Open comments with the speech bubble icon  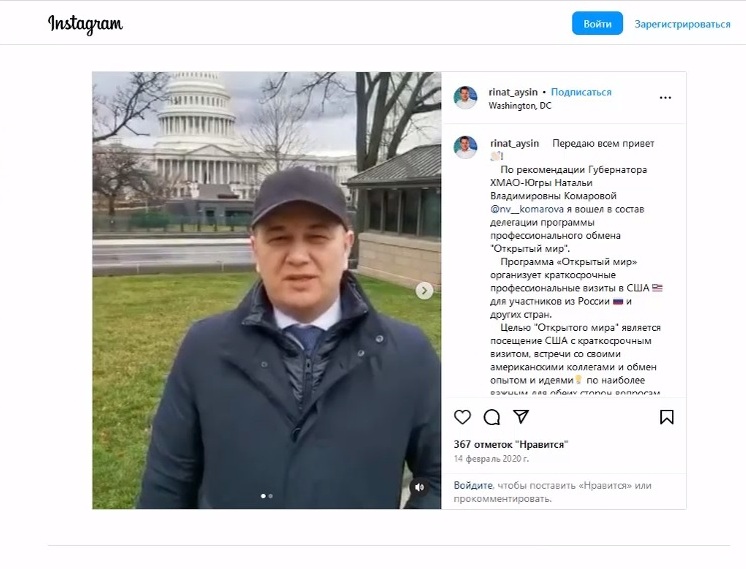click(491, 417)
